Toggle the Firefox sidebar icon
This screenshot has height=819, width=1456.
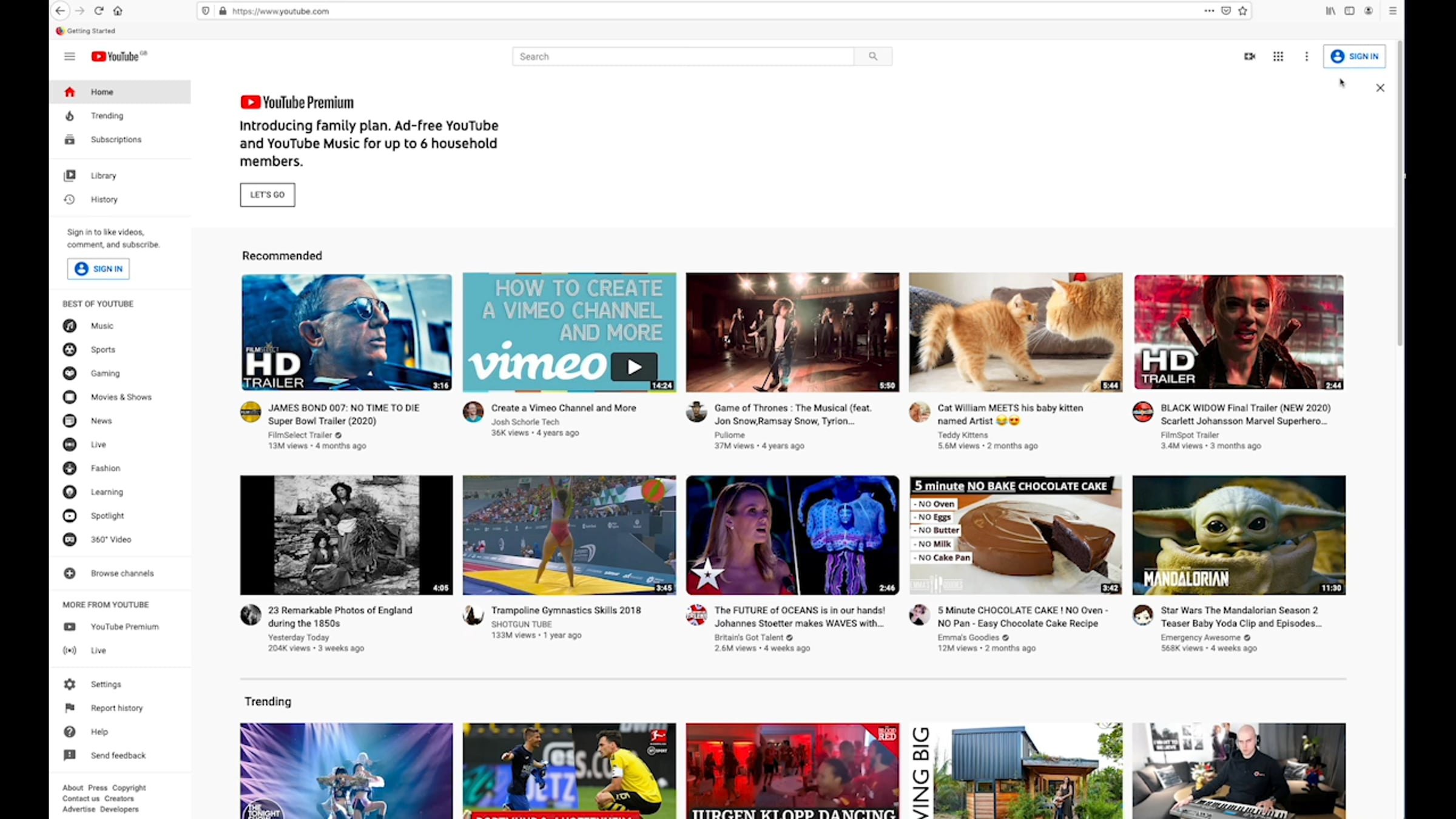pos(1349,11)
